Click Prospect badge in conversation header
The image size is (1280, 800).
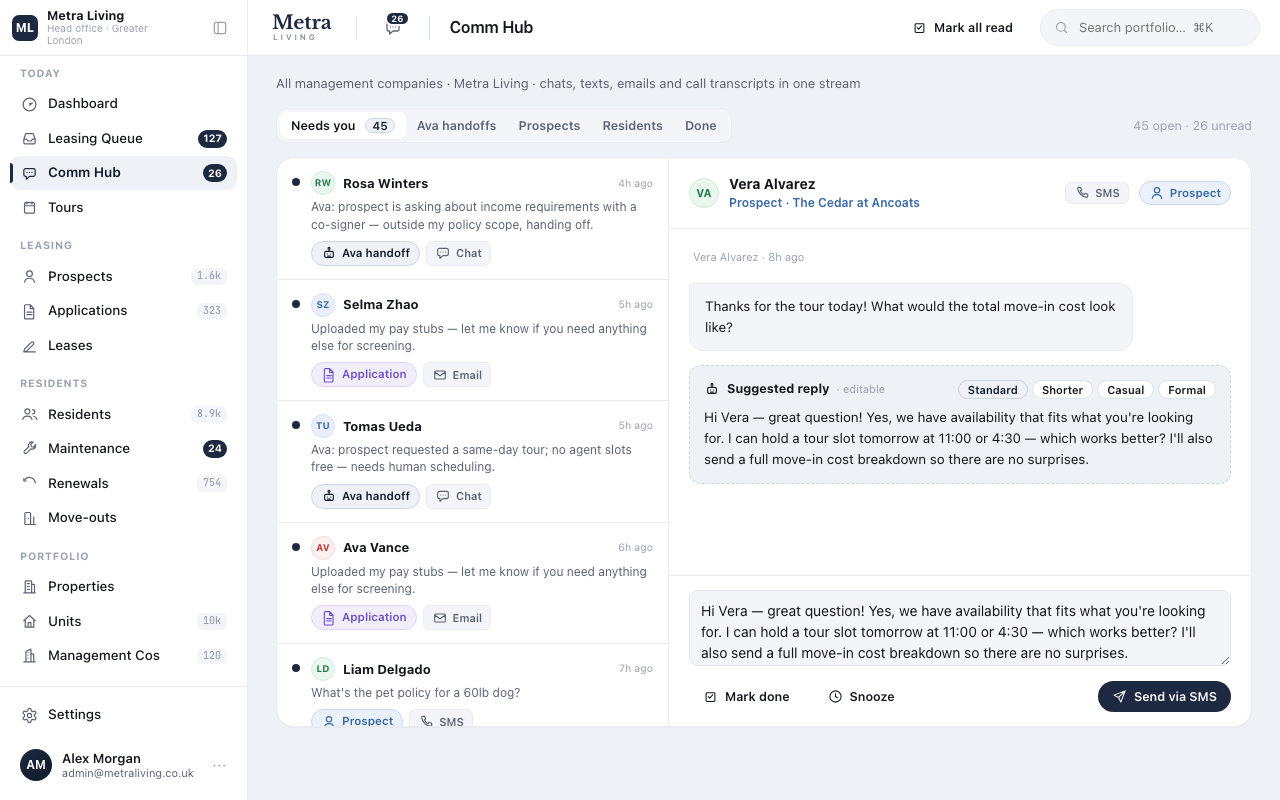[x=1185, y=193]
